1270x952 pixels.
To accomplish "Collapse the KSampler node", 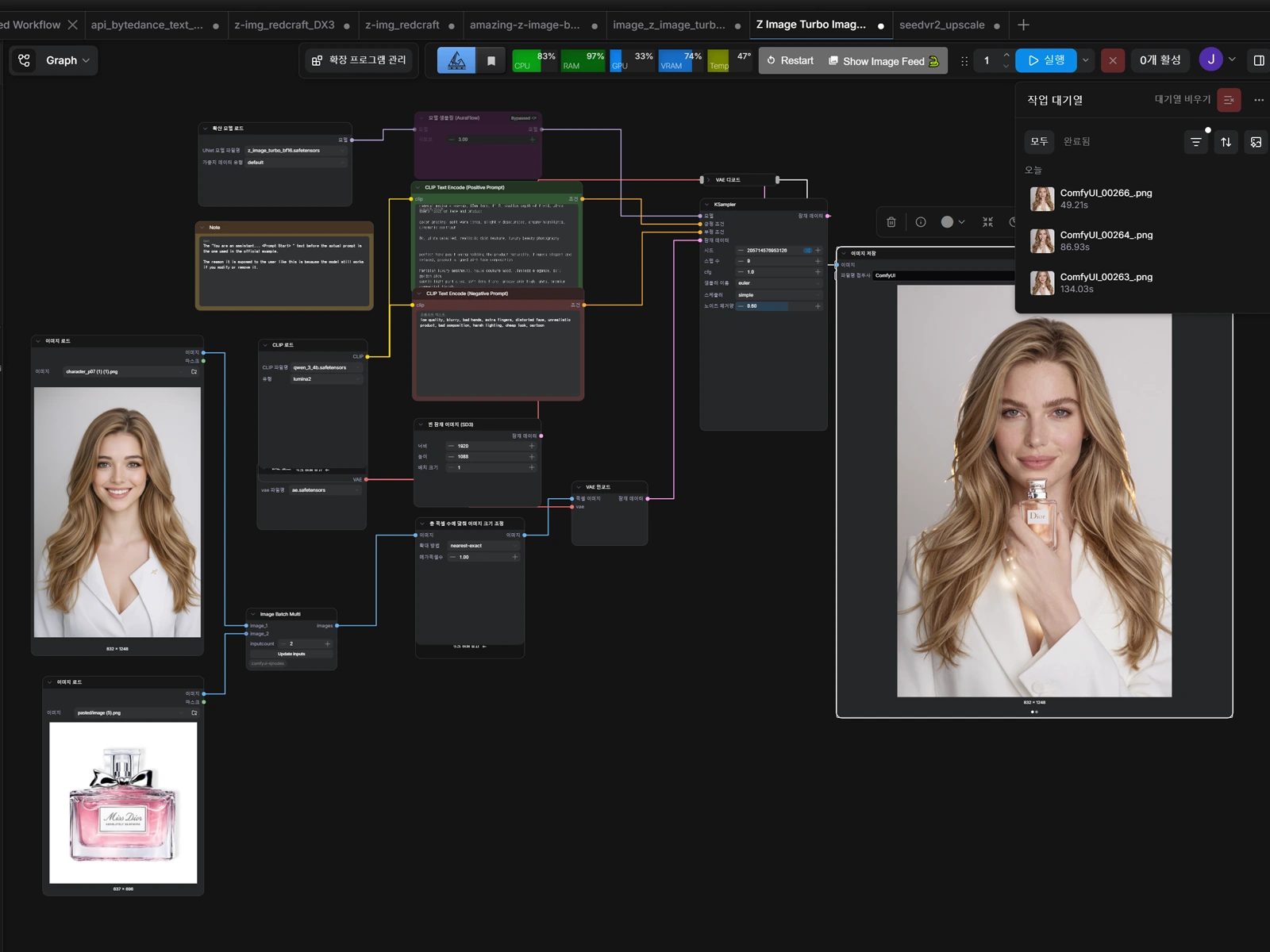I will click(x=707, y=204).
